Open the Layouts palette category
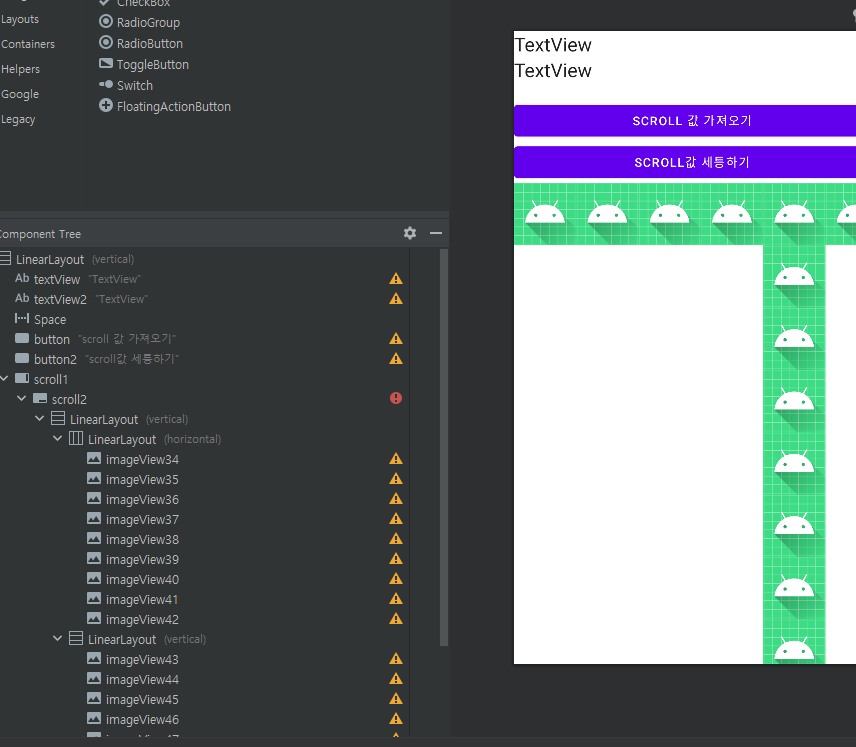 coord(20,19)
